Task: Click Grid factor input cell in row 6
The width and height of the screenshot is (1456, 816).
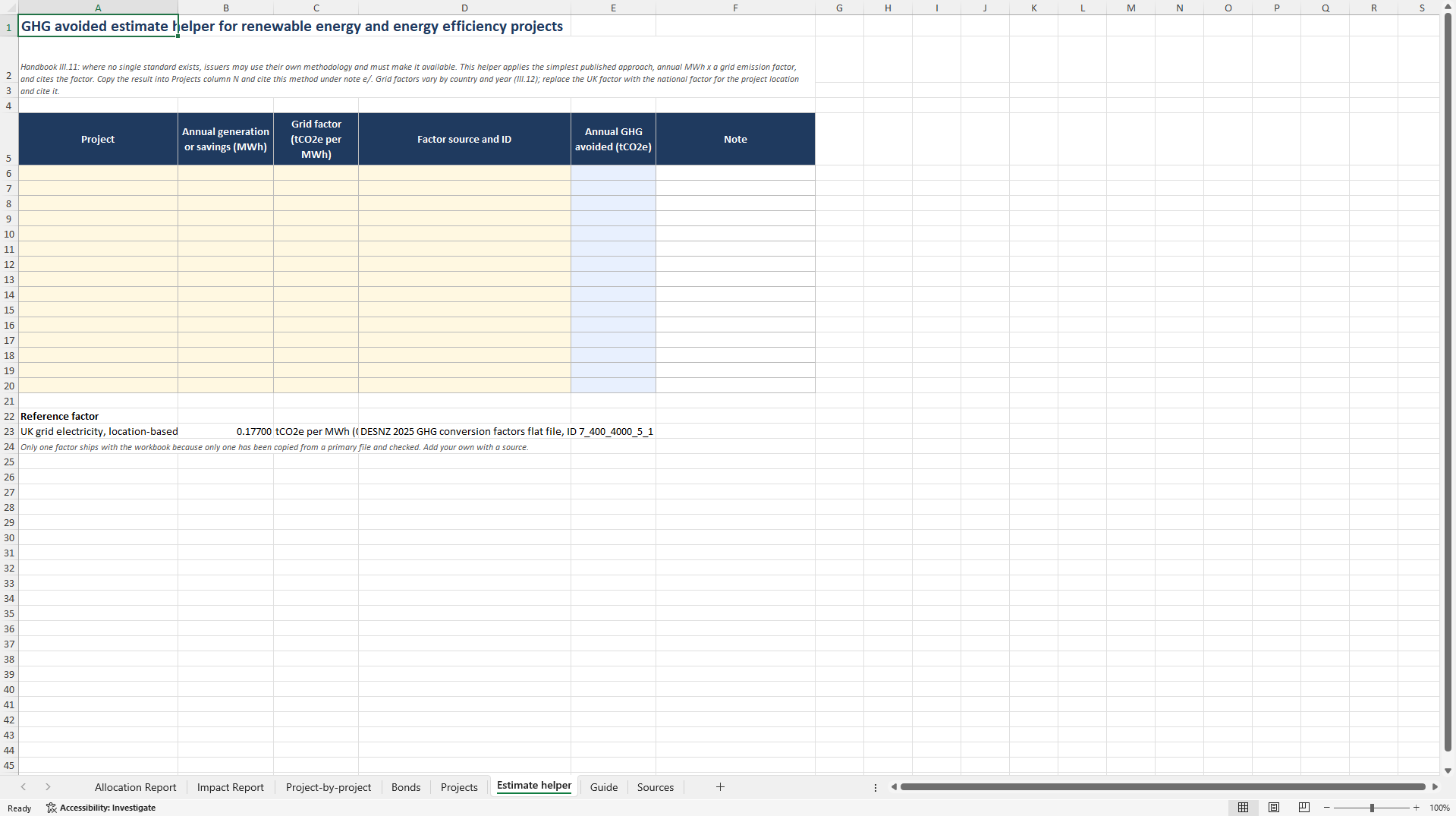Action: pos(316,173)
